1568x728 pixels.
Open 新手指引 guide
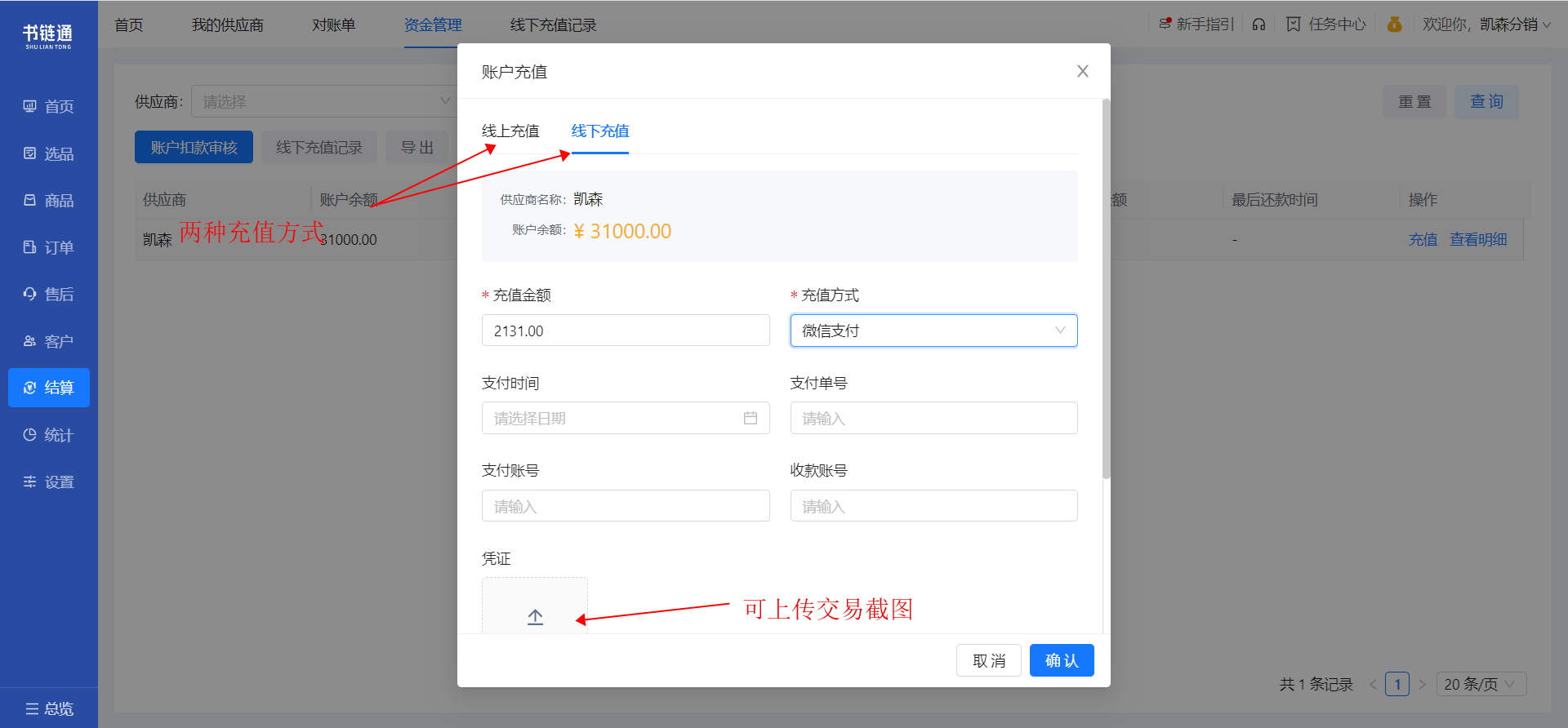point(1196,24)
